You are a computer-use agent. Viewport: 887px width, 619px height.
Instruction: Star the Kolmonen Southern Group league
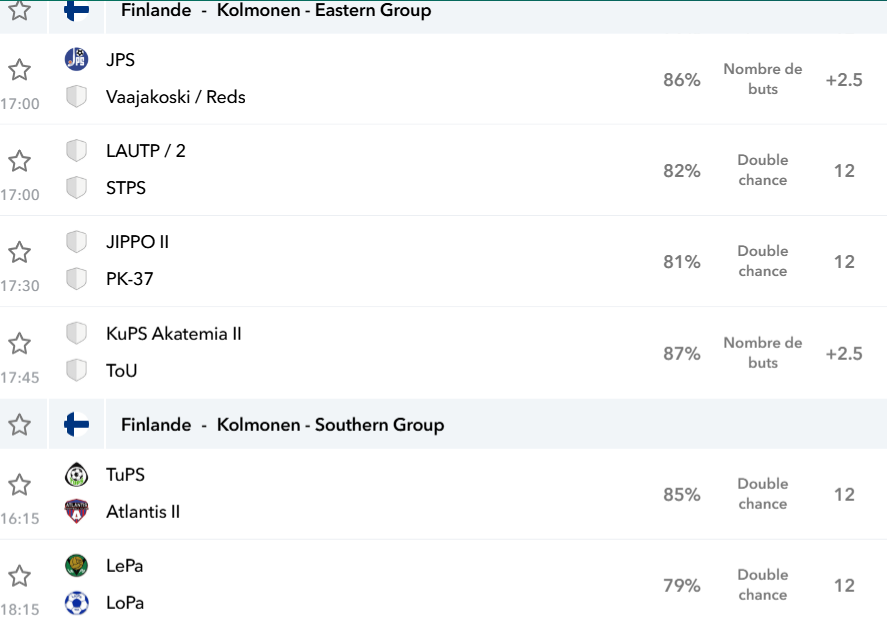pos(19,424)
